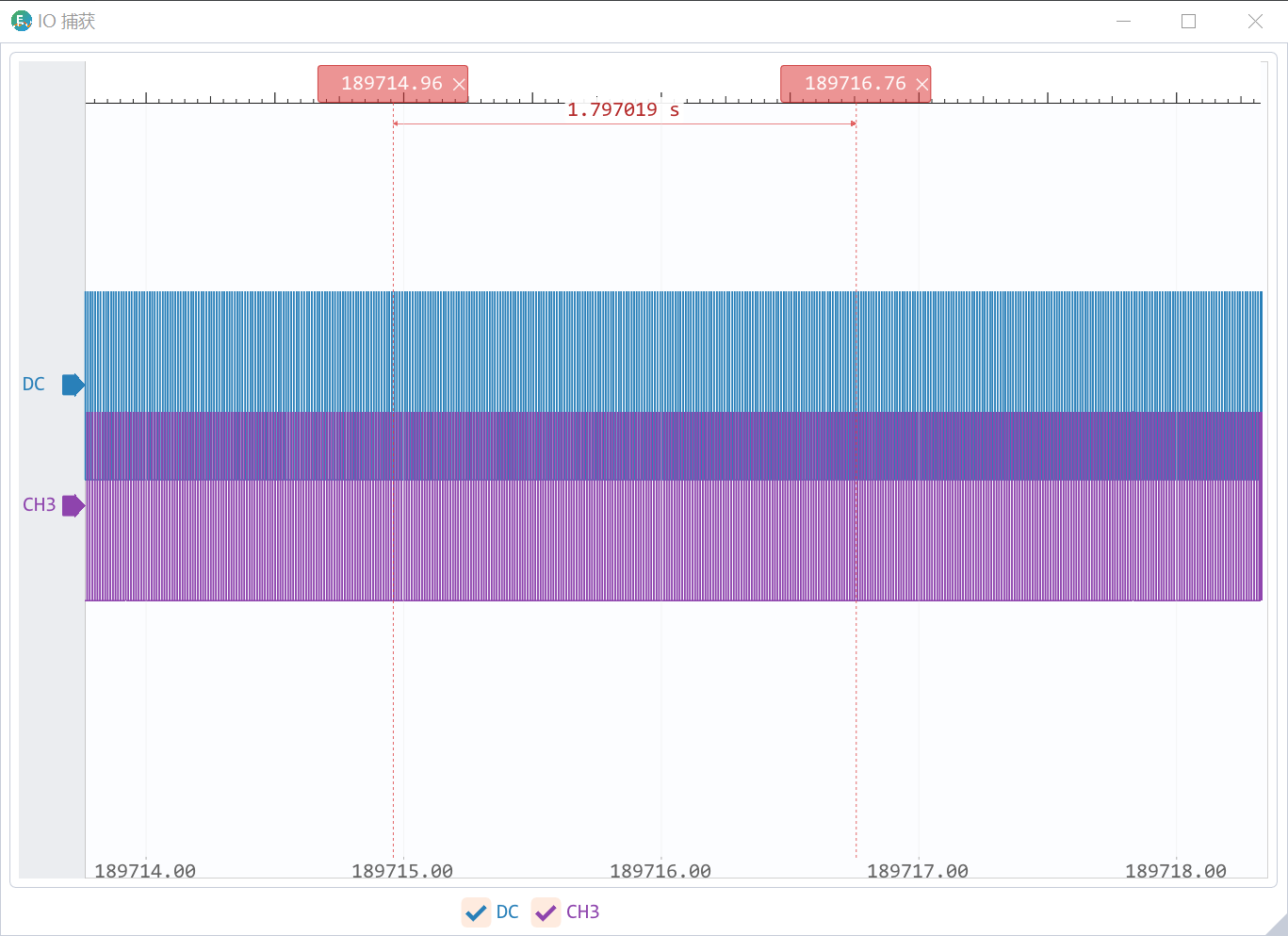Viewport: 1288px width, 936px height.
Task: Click the CH3 legend label
Action: pos(582,912)
